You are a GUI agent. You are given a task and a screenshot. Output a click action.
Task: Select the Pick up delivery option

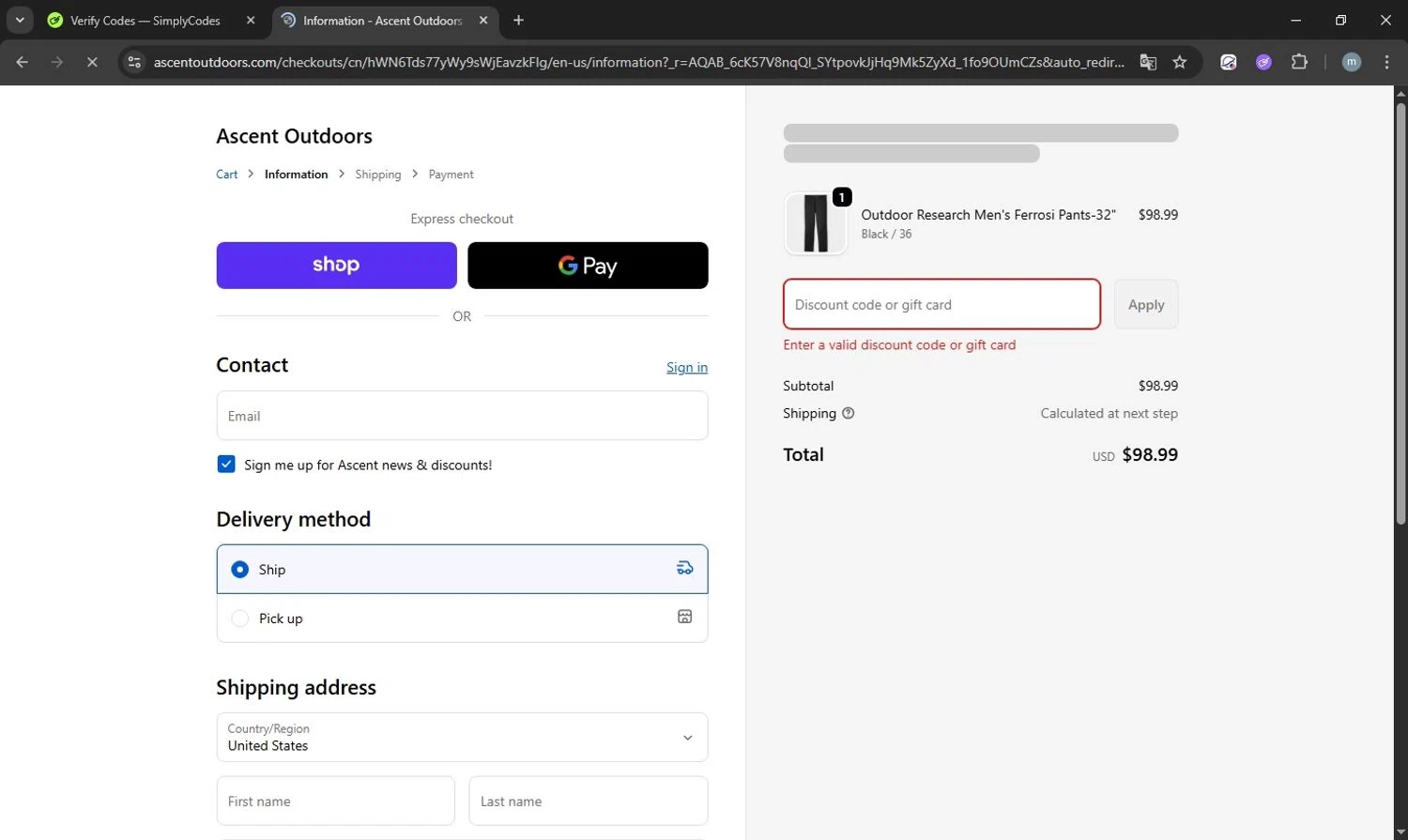[462, 619]
